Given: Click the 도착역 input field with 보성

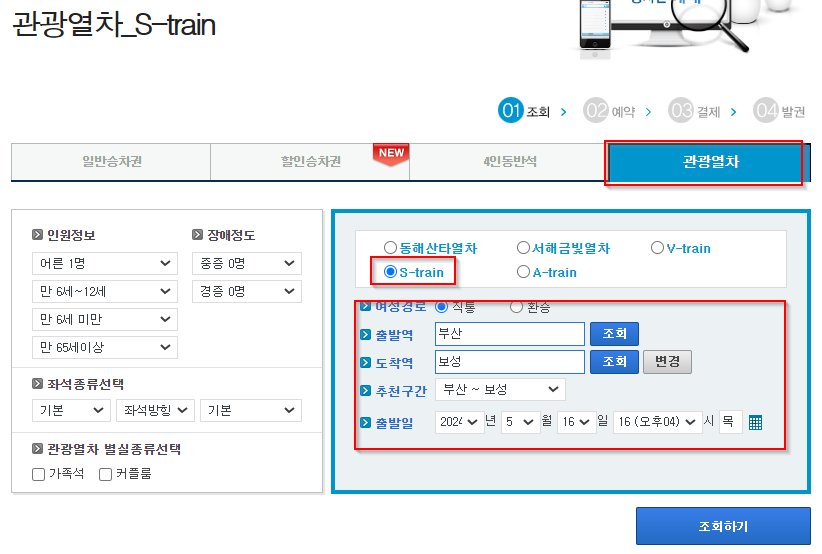Looking at the screenshot, I should [510, 362].
